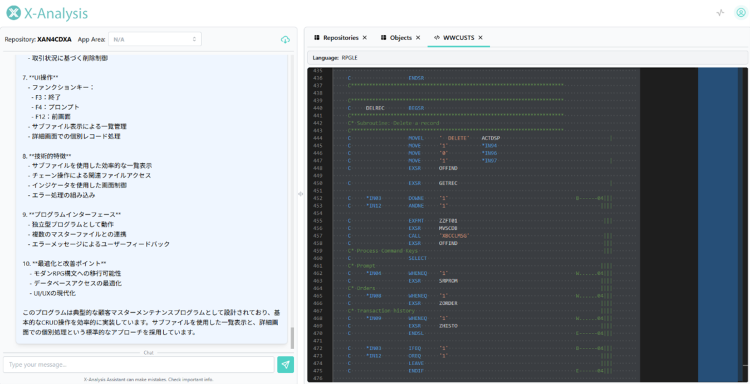Click the X-Analysis logo icon

tap(13, 13)
